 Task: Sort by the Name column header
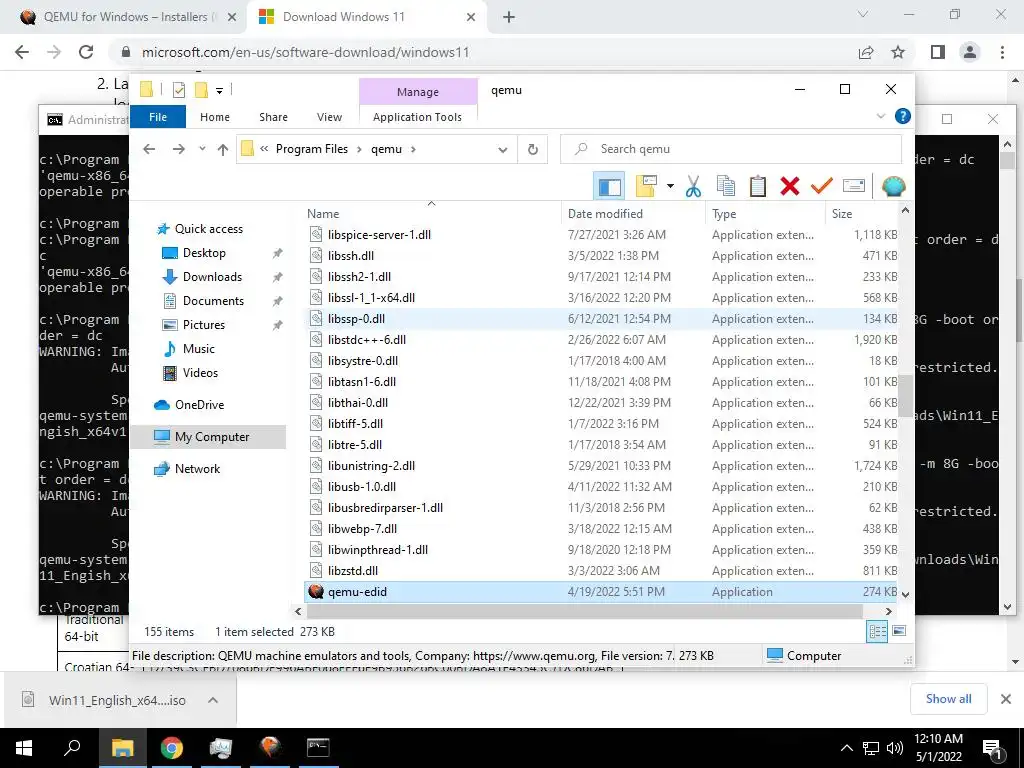[431, 214]
